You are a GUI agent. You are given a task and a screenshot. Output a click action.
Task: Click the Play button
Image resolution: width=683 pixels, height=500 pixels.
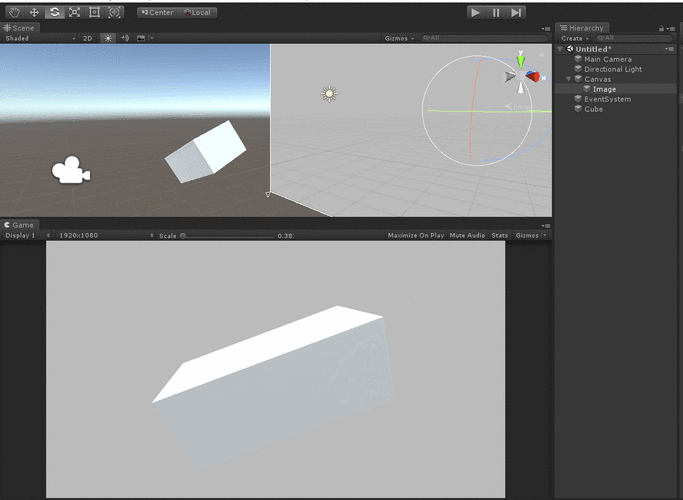476,13
